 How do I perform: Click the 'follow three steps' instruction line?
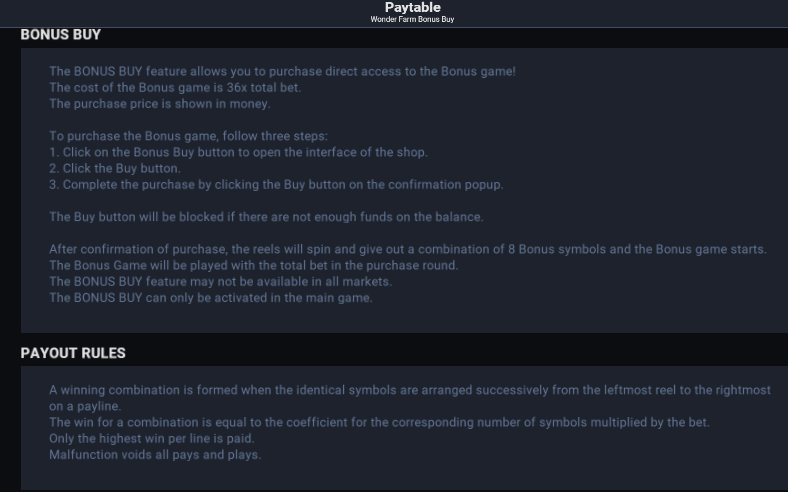[x=188, y=136]
